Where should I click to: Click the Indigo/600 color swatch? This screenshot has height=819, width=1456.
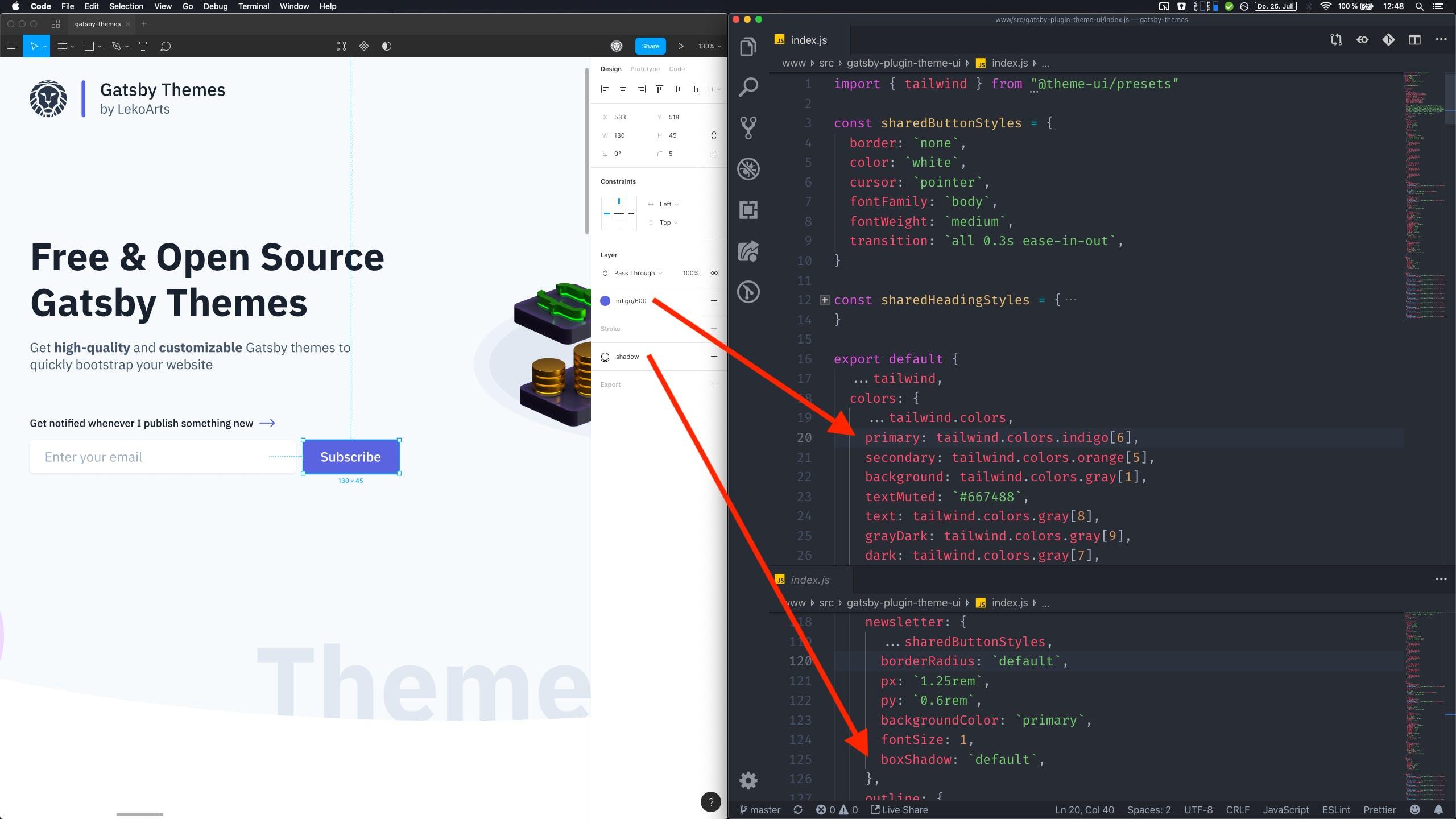pyautogui.click(x=605, y=301)
